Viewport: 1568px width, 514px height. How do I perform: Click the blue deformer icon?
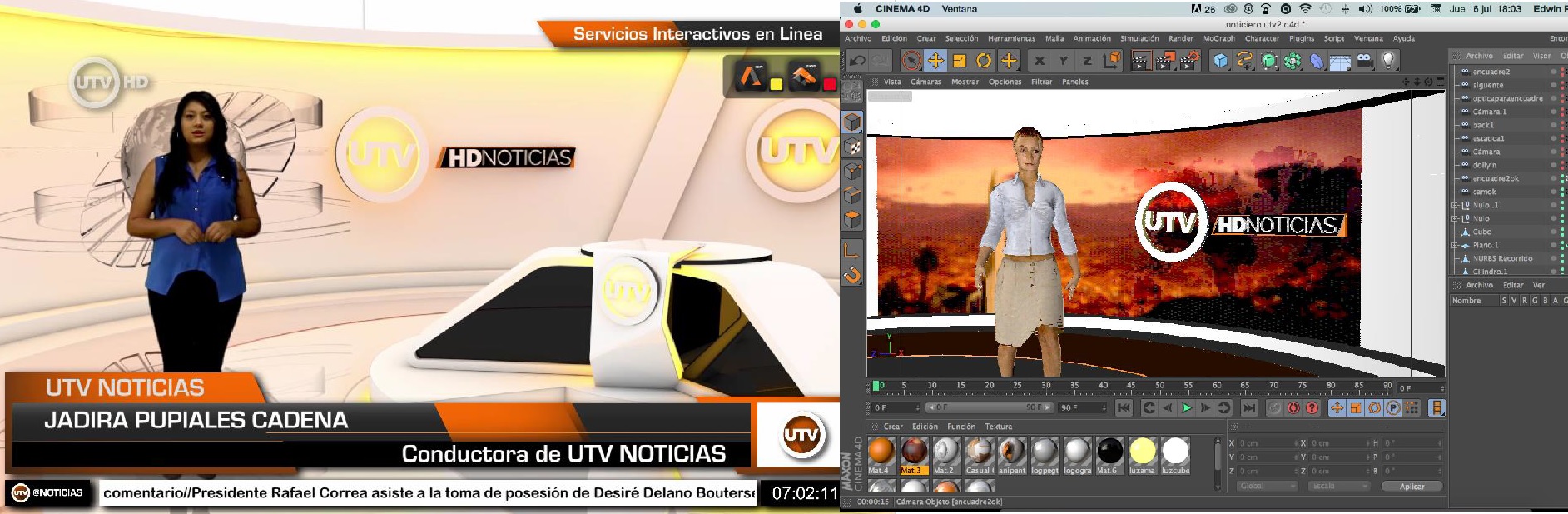[x=1317, y=60]
